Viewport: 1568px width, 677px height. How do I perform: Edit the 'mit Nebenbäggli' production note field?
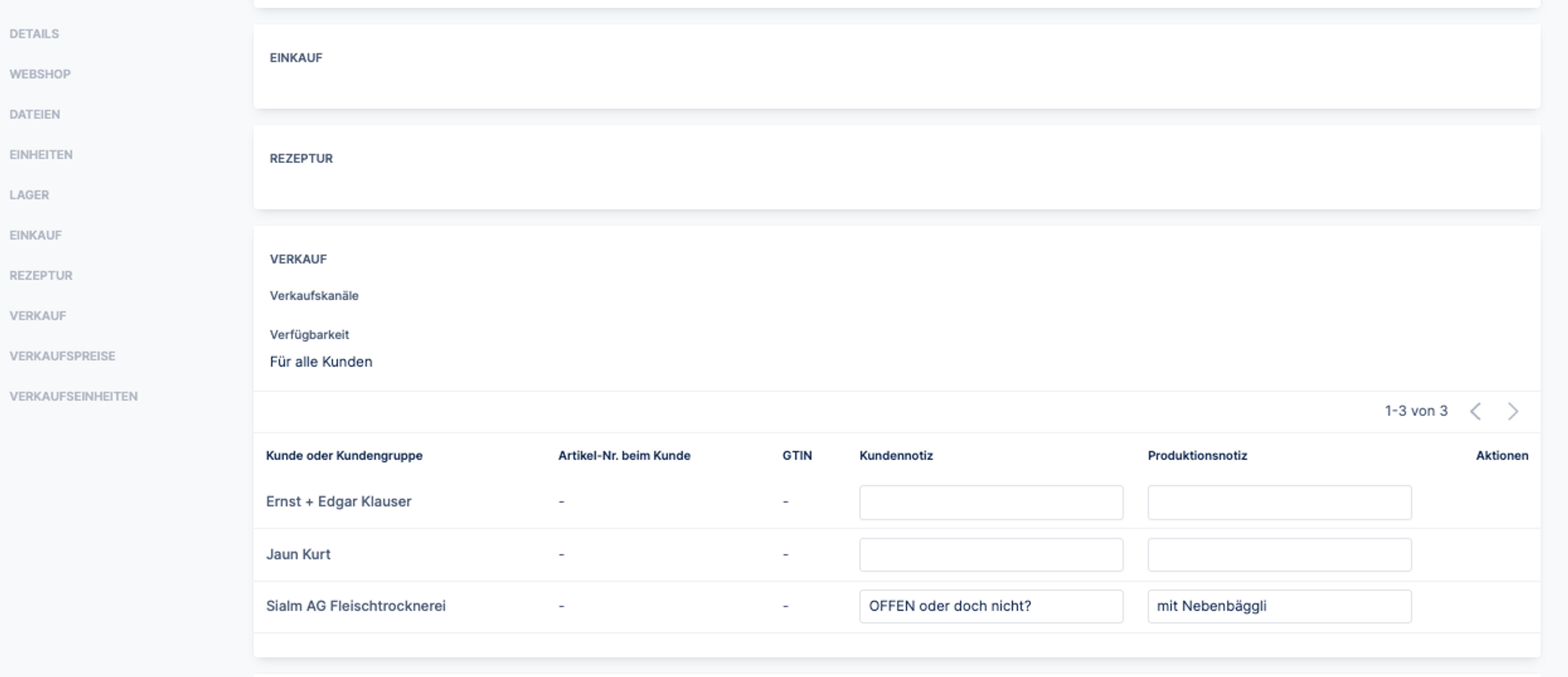tap(1279, 606)
